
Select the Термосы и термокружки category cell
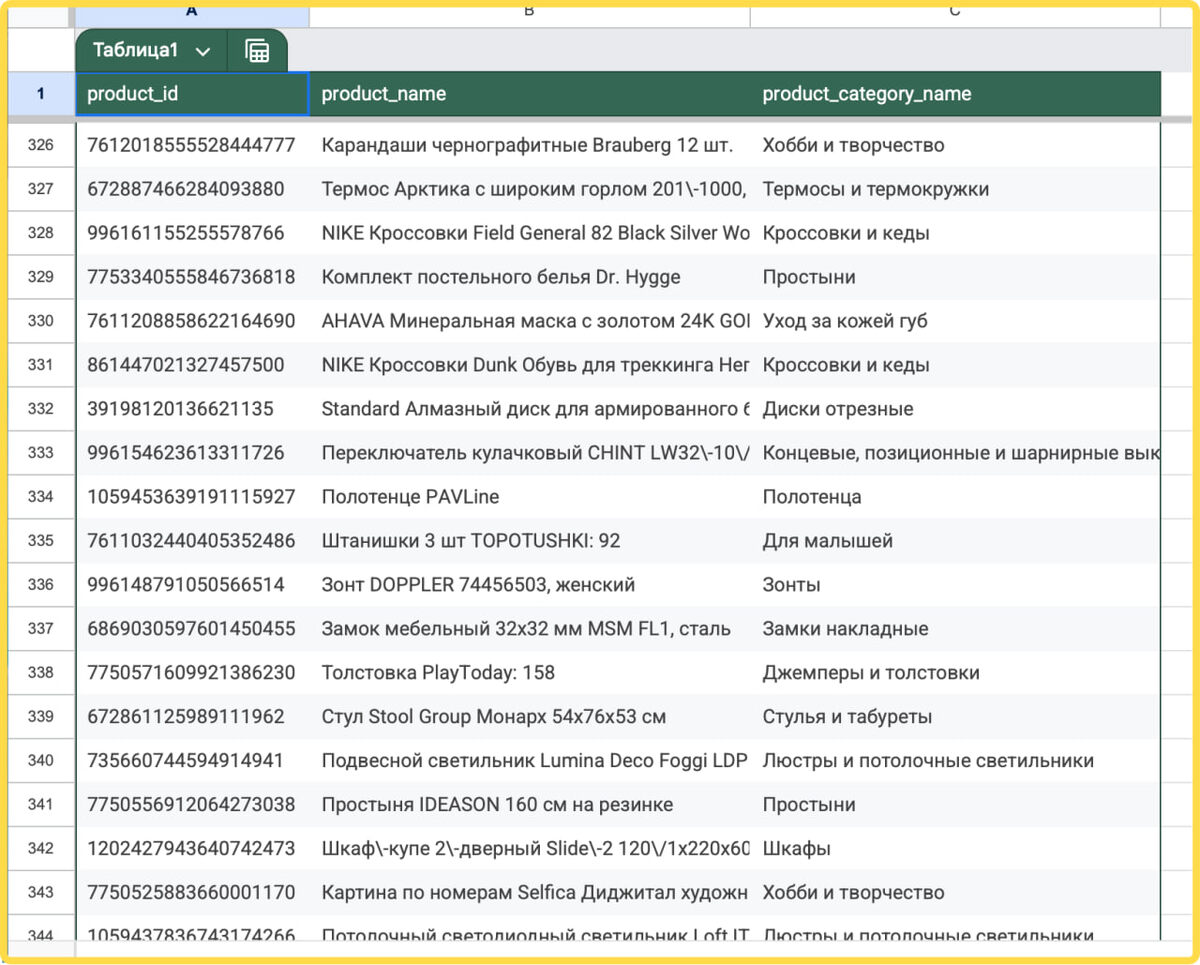(x=955, y=189)
